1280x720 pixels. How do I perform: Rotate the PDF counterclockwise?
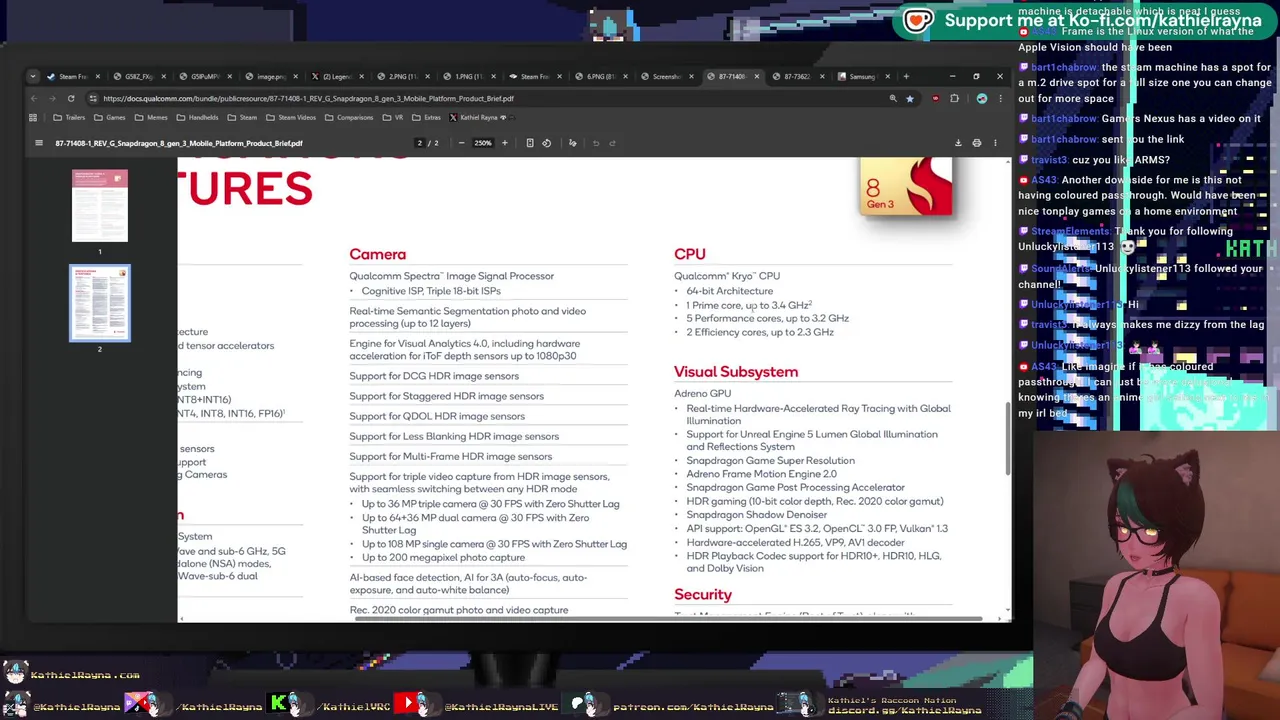tap(546, 143)
